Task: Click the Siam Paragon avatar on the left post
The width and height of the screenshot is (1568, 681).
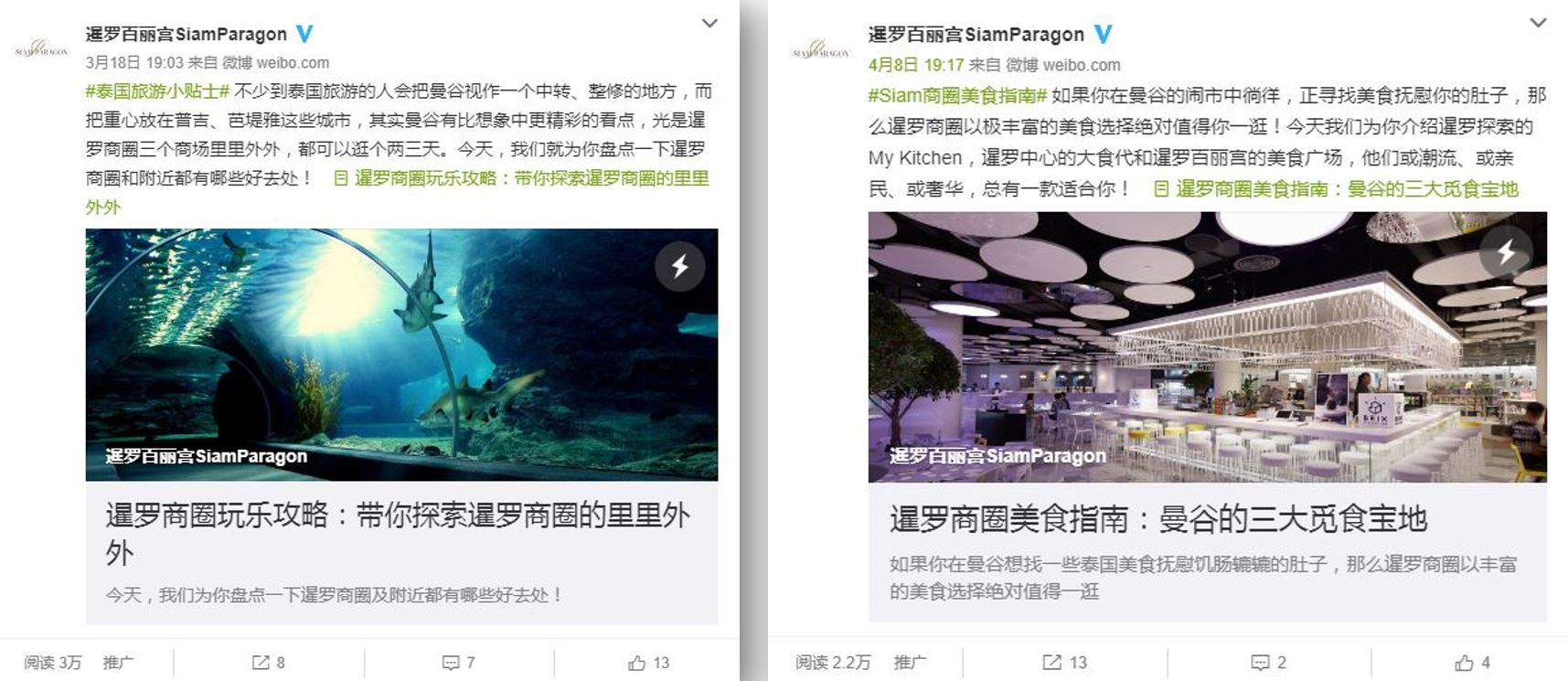Action: point(41,49)
